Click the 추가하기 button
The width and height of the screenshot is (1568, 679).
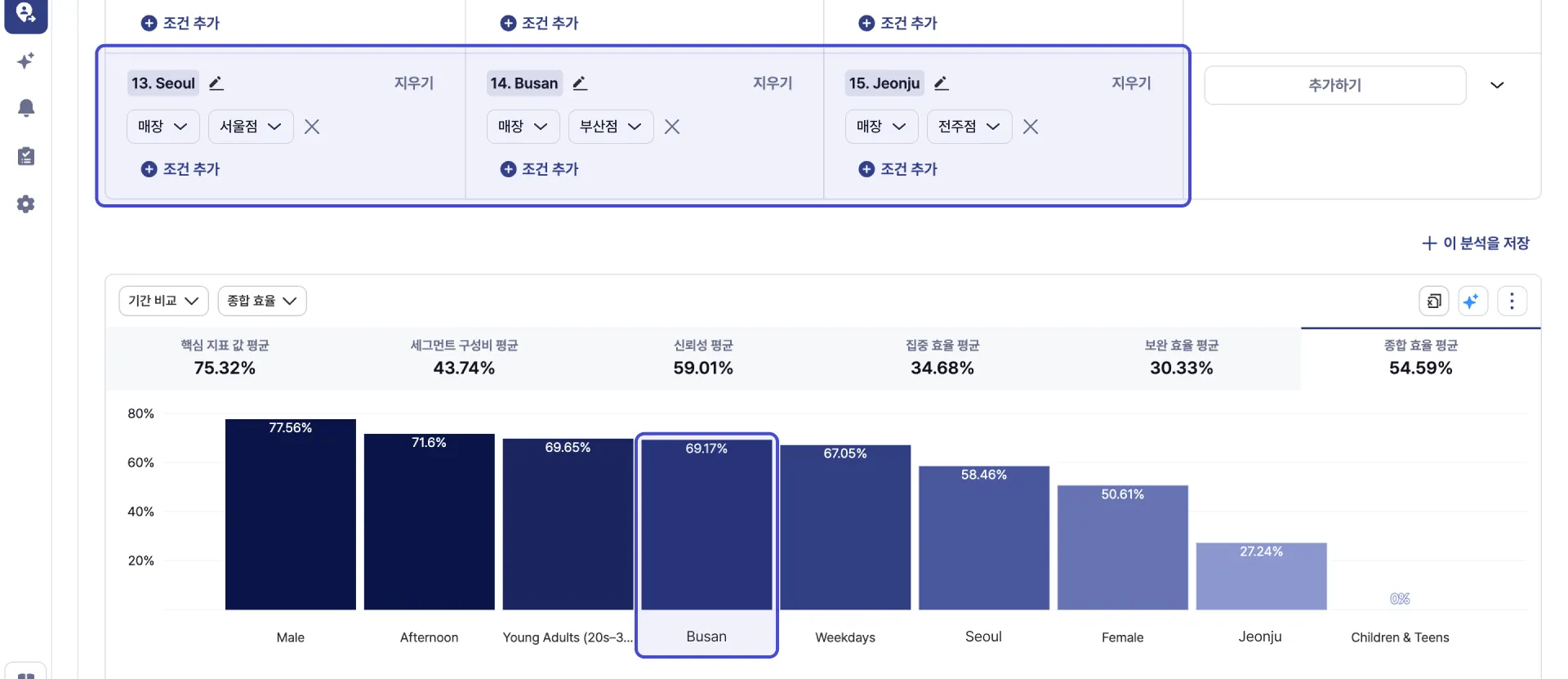pos(1334,85)
